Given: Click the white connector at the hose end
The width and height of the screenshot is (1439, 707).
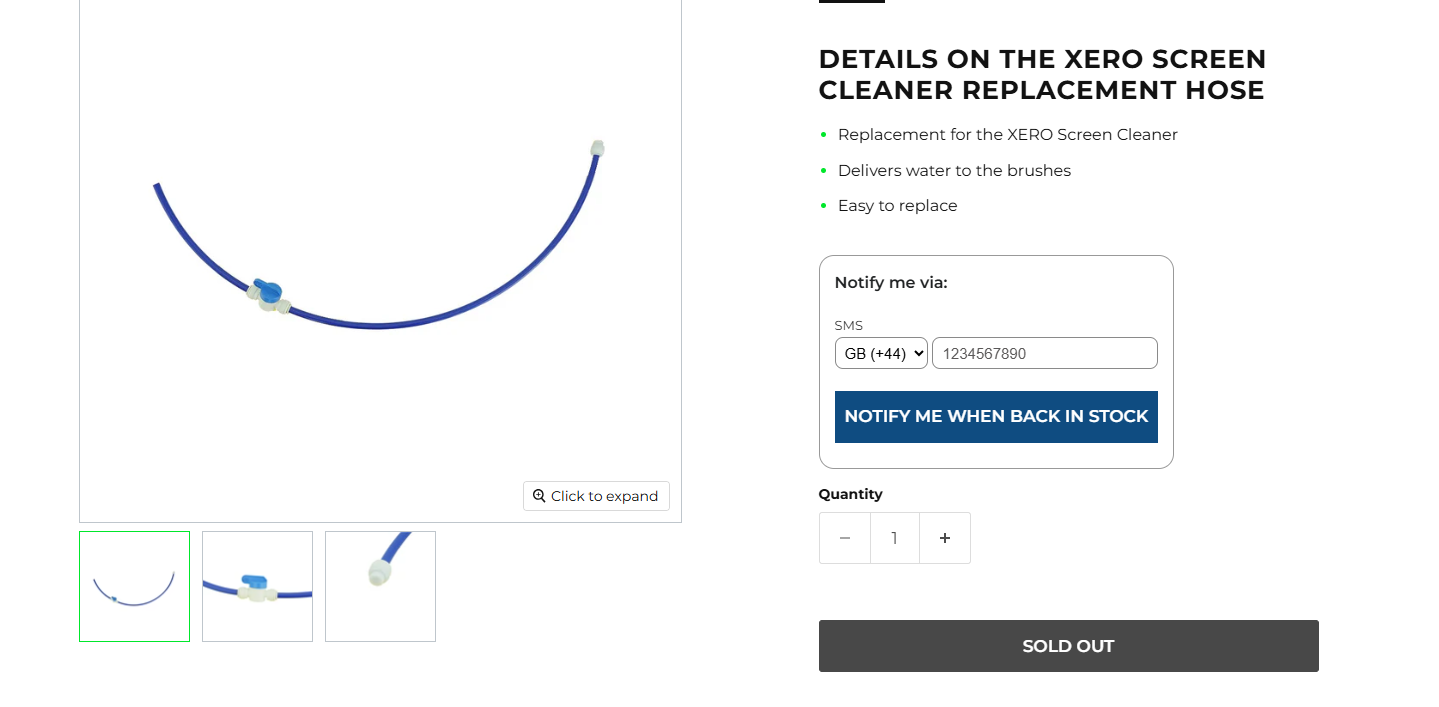Looking at the screenshot, I should tap(597, 148).
